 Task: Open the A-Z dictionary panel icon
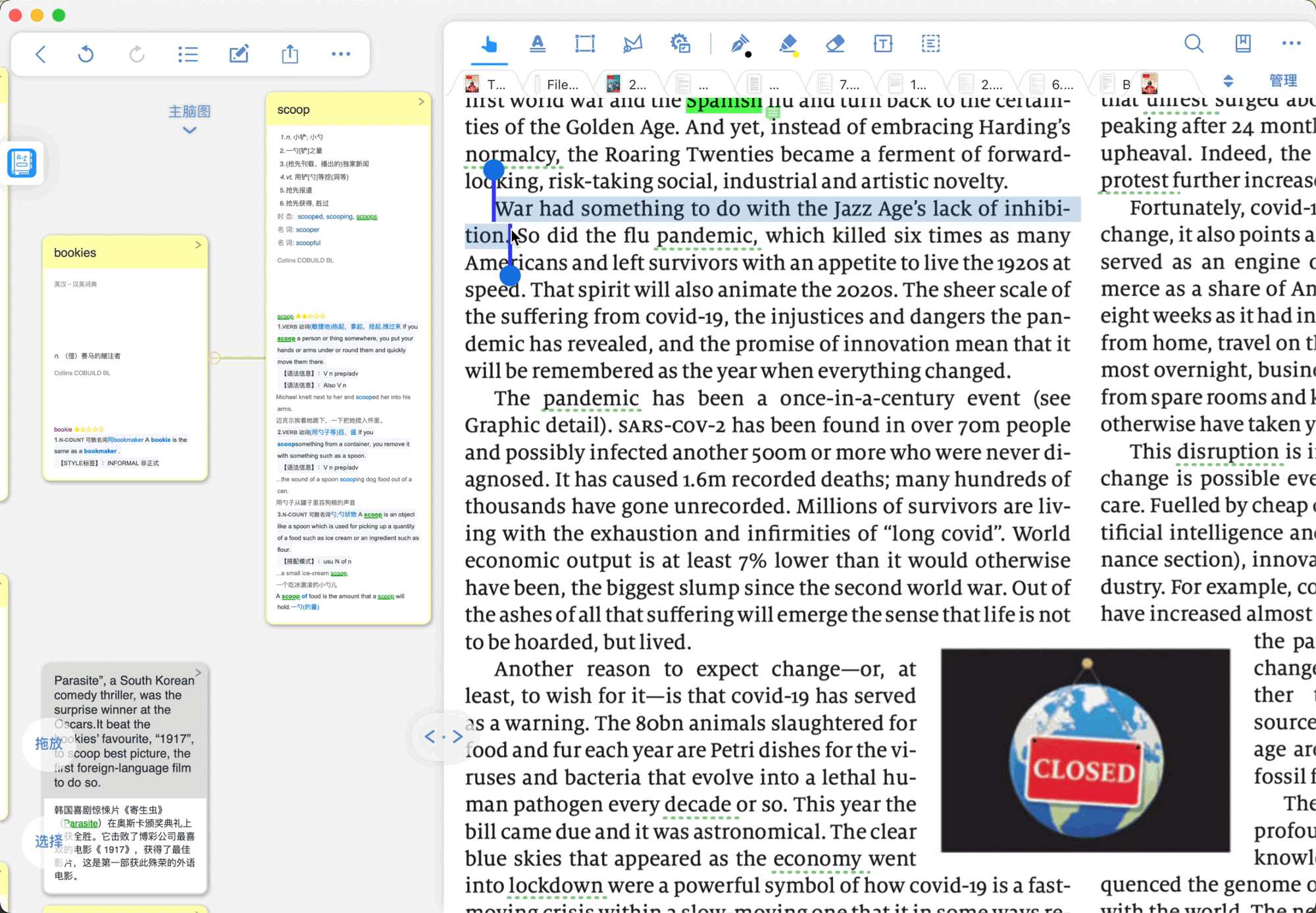coord(22,162)
